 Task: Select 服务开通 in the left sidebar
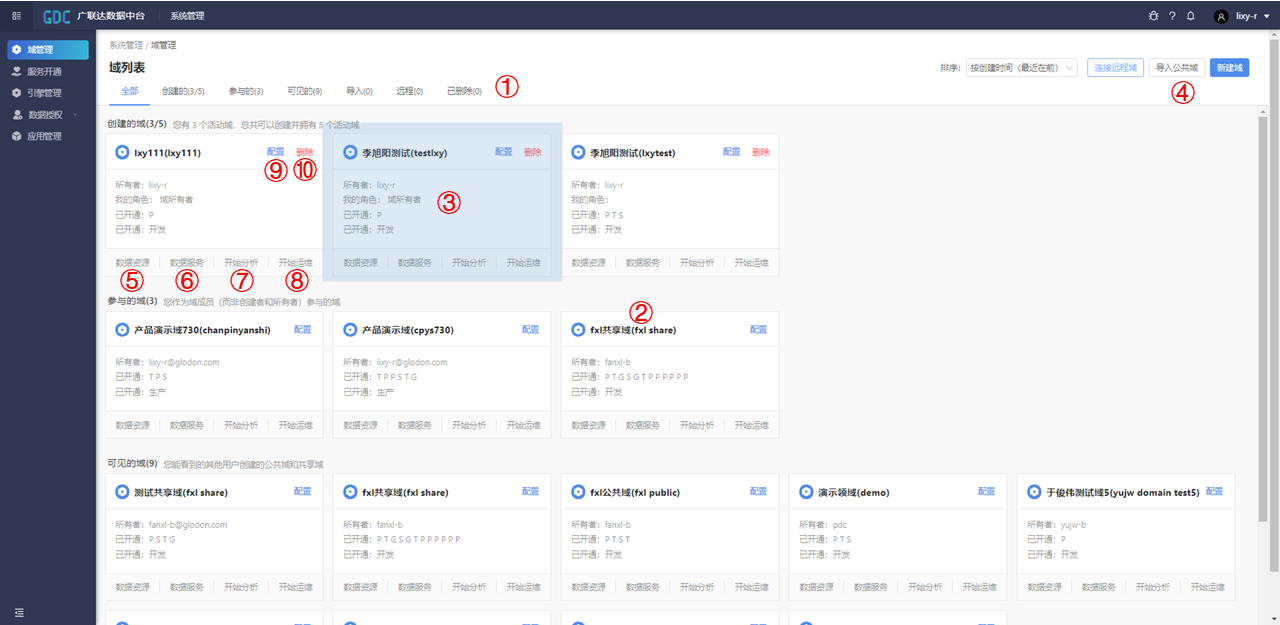[x=44, y=71]
